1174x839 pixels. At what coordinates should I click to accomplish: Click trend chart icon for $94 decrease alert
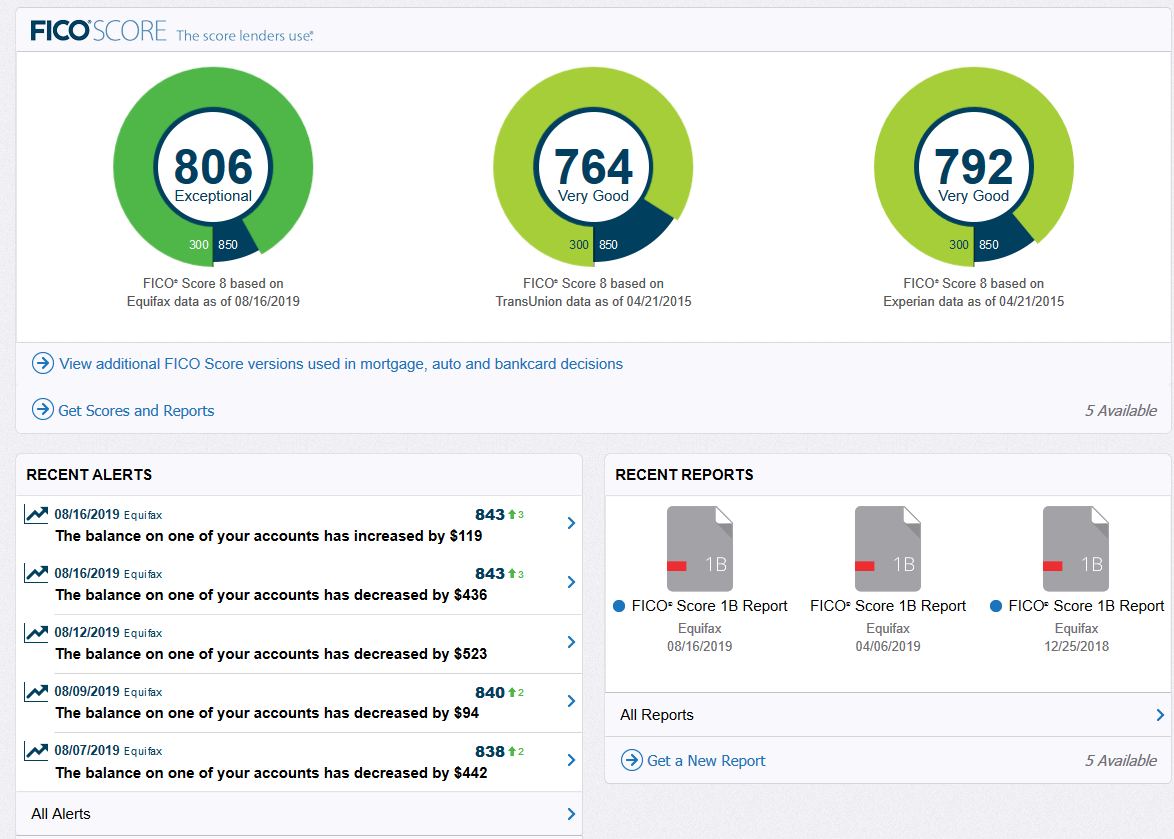(36, 692)
